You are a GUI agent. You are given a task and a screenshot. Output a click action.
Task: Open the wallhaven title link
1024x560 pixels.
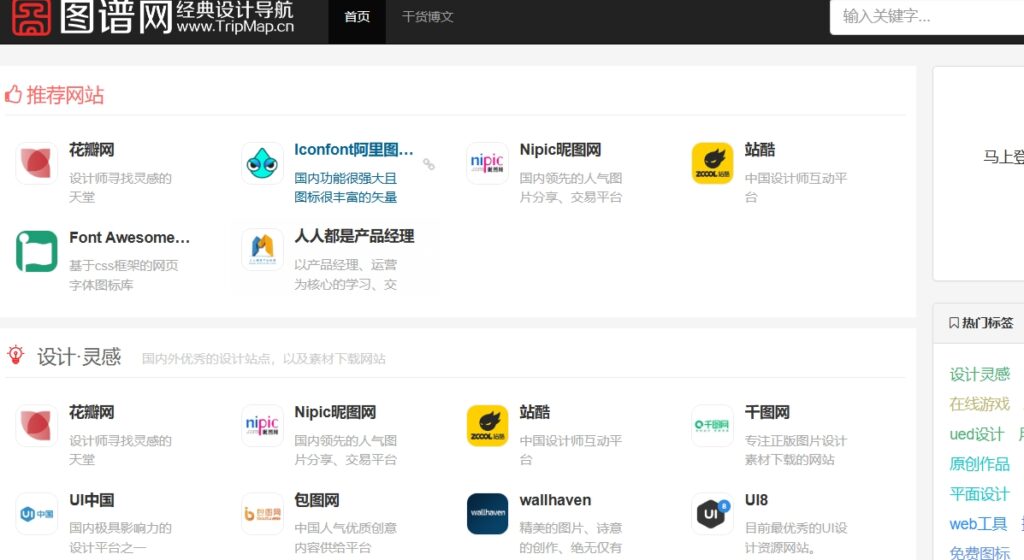tap(555, 500)
